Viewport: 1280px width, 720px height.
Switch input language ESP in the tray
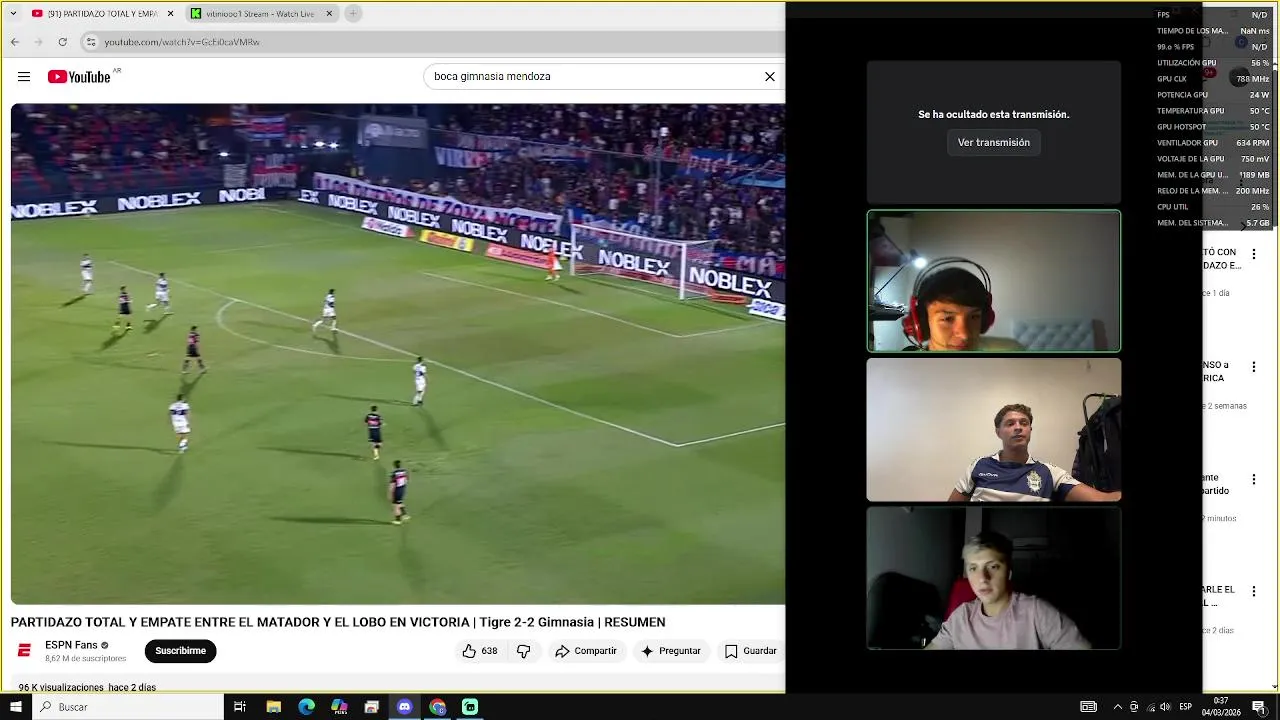(1186, 707)
